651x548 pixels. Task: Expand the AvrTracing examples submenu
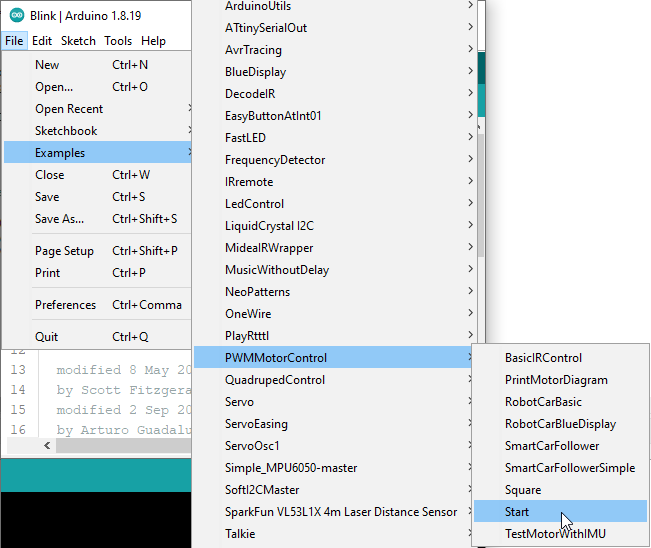pyautogui.click(x=335, y=50)
